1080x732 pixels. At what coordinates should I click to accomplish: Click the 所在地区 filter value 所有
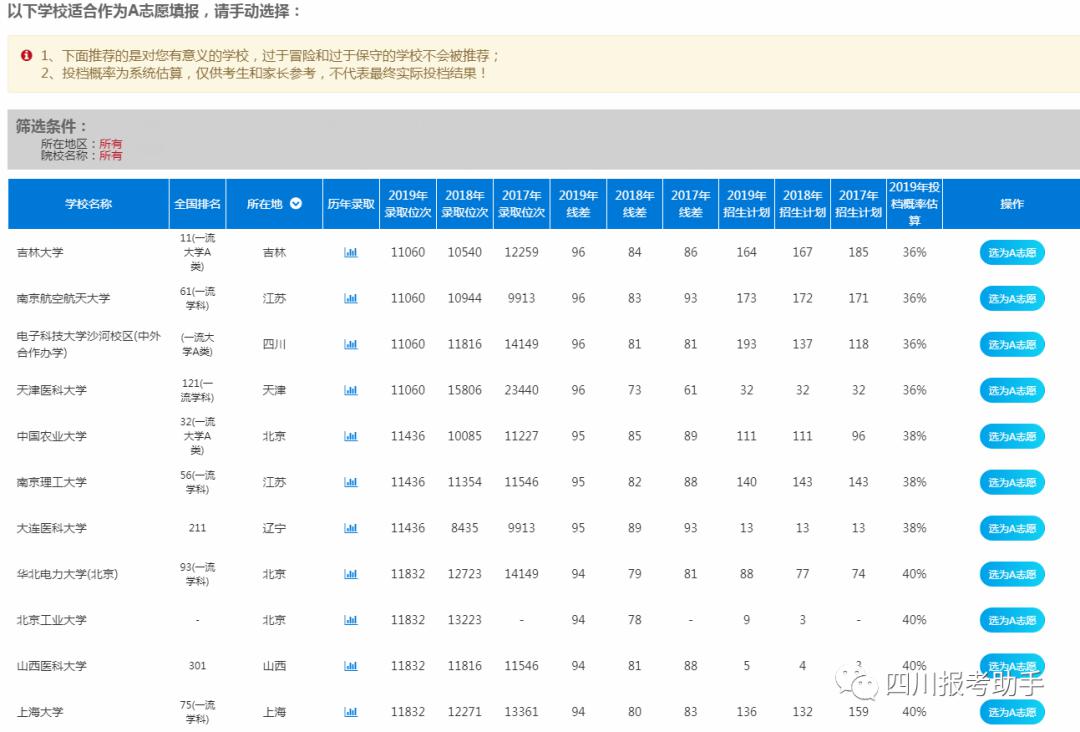(x=110, y=143)
